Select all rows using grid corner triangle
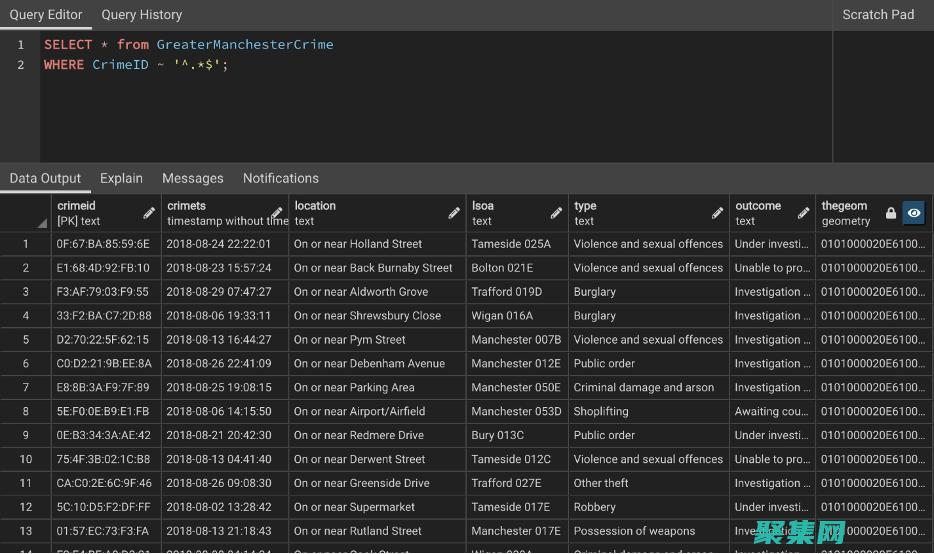This screenshot has width=934, height=554. [42, 222]
